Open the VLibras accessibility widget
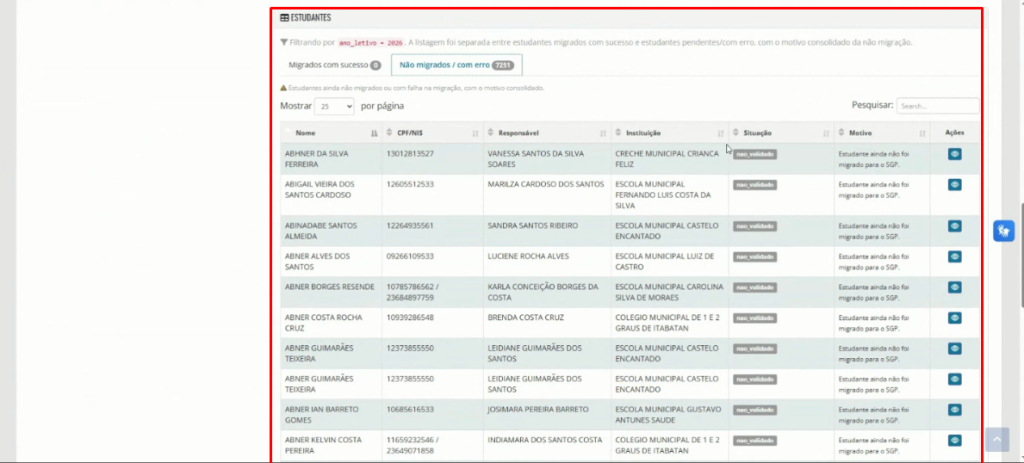Screen dimensions: 1024x463 tap(1004, 231)
